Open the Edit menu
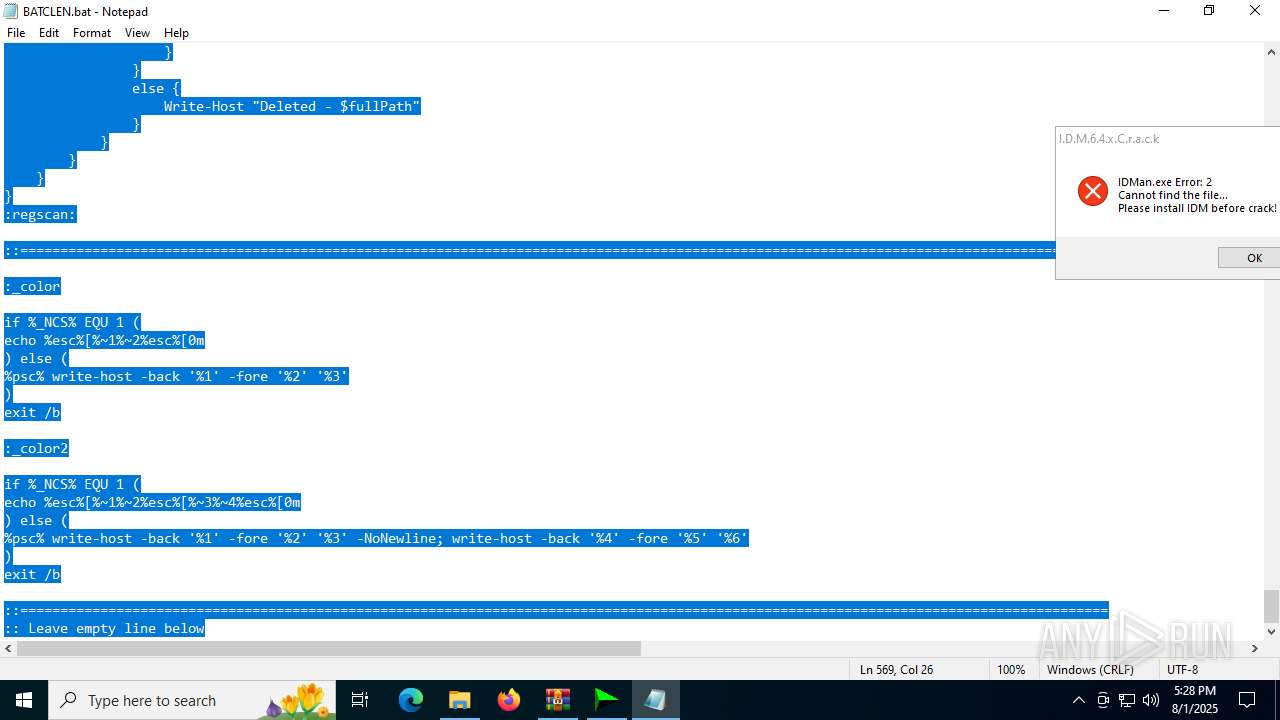The image size is (1280, 720). [x=49, y=33]
